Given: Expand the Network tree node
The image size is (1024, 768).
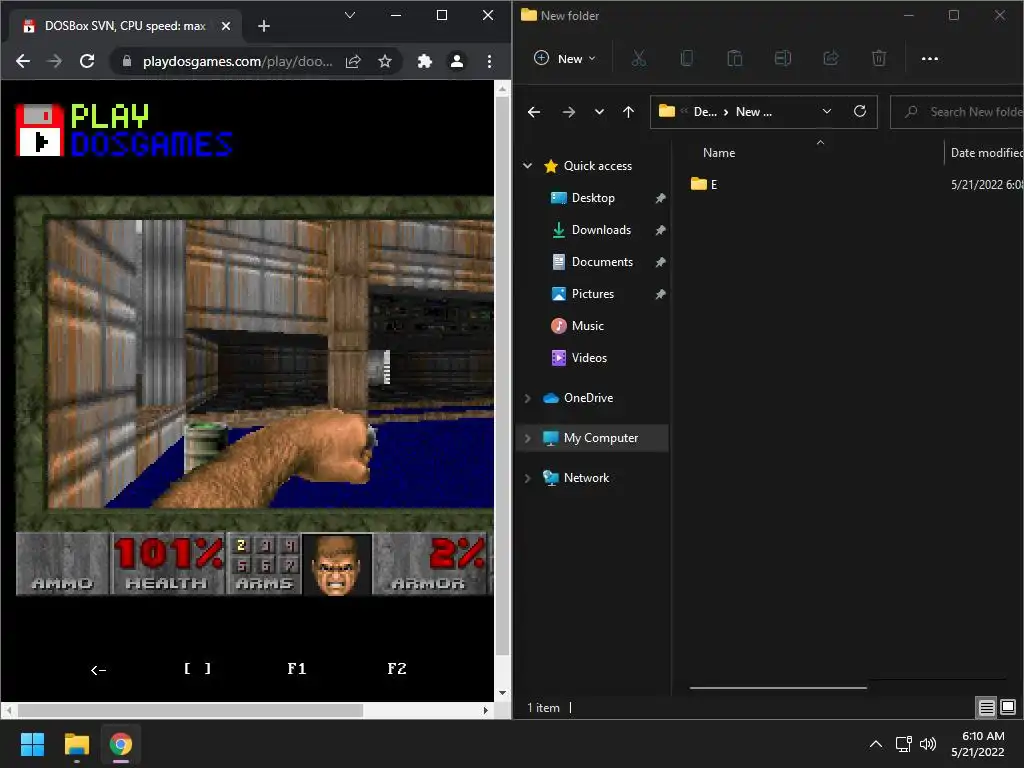Looking at the screenshot, I should click(x=528, y=478).
